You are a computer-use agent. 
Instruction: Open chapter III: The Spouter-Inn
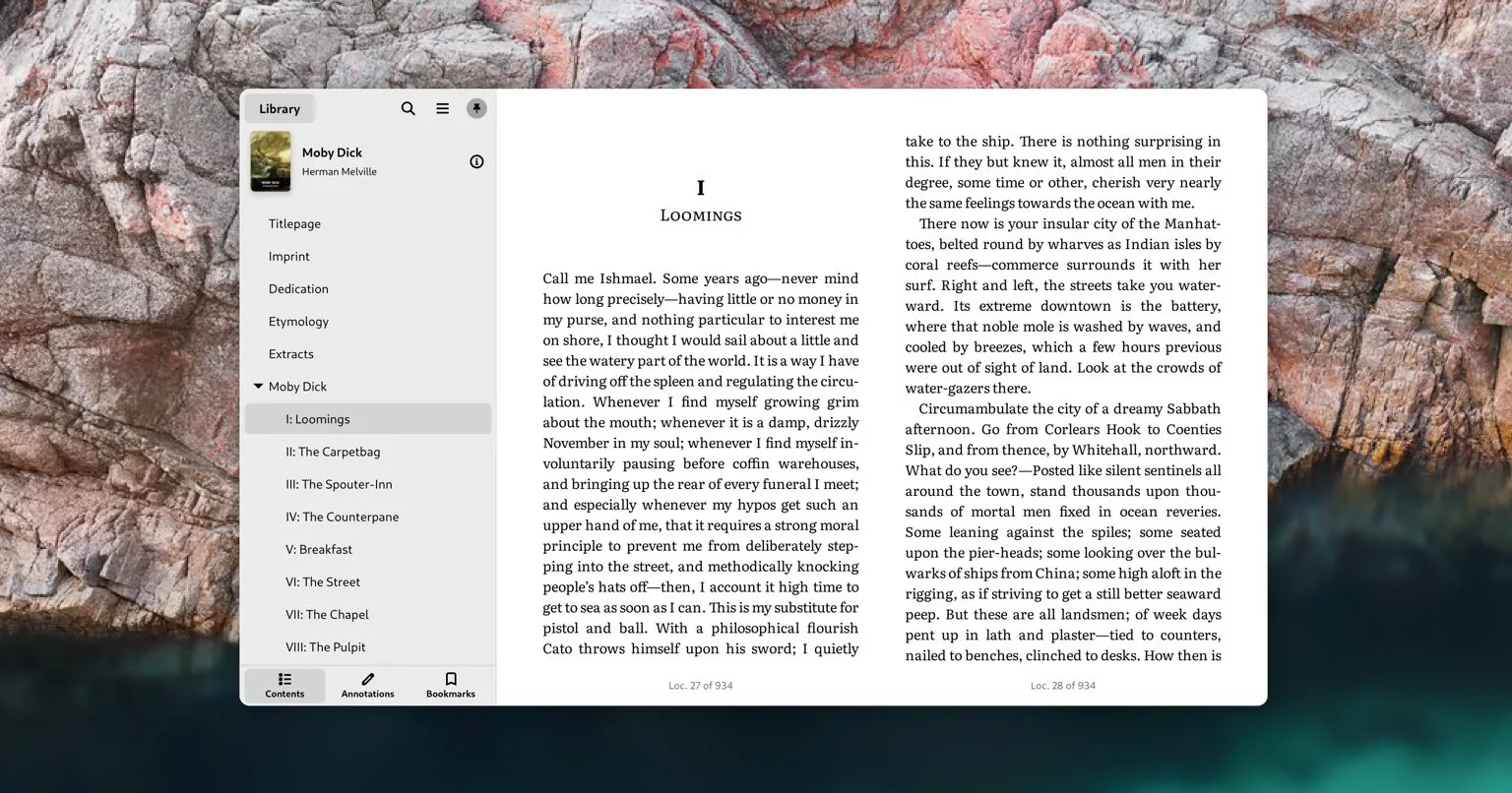pos(339,484)
